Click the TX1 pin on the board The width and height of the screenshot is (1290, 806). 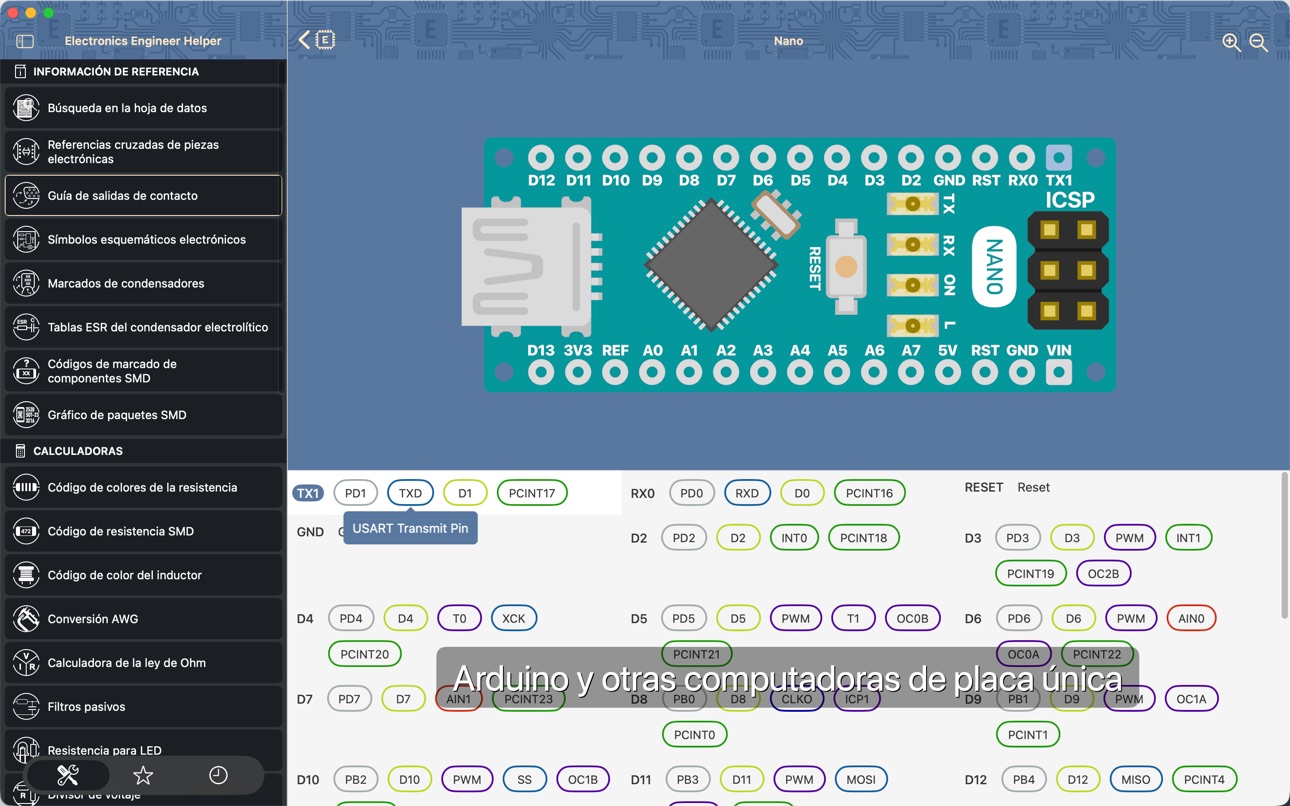(x=1058, y=157)
